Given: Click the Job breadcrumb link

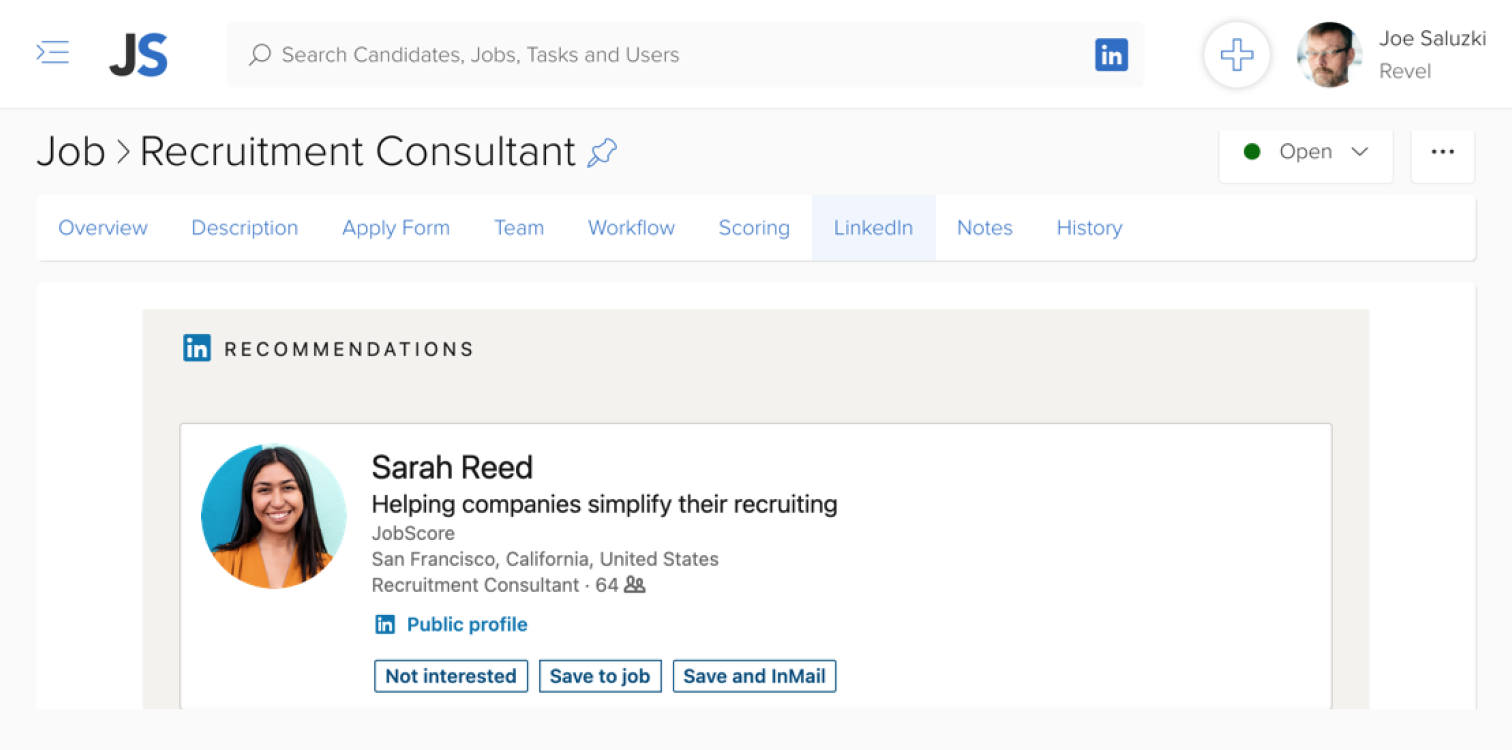Looking at the screenshot, I should pyautogui.click(x=71, y=152).
